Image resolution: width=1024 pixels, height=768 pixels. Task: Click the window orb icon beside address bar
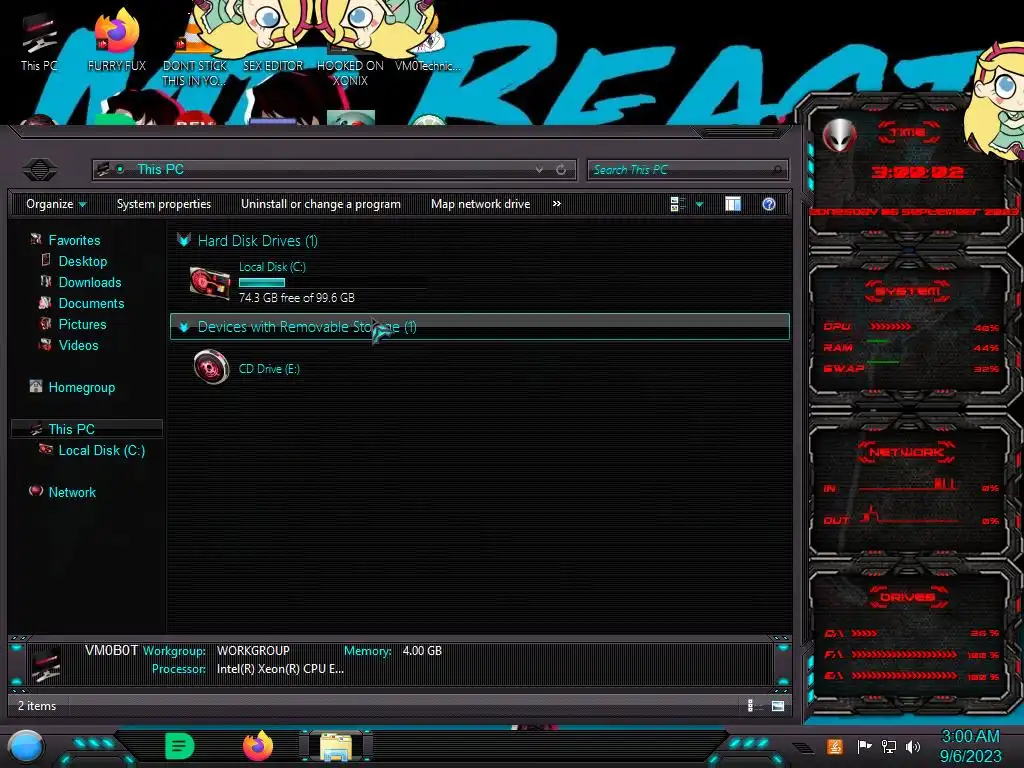coord(40,170)
